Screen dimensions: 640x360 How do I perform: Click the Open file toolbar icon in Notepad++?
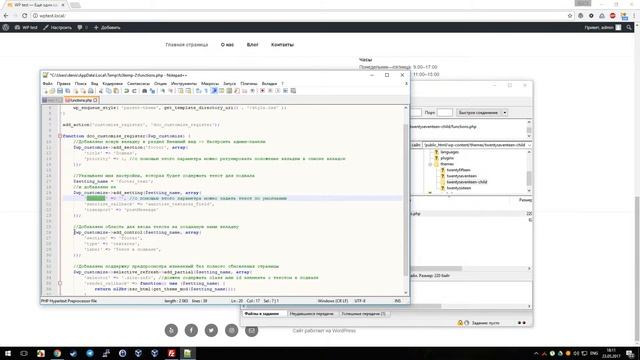click(52, 91)
